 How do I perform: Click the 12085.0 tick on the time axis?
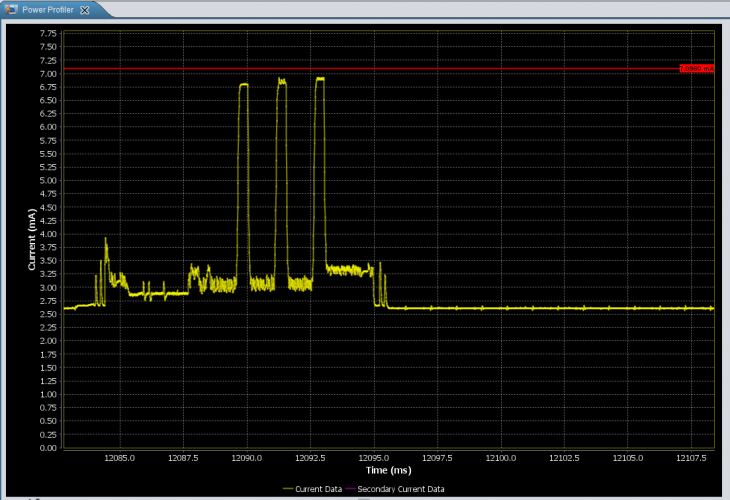click(x=120, y=458)
